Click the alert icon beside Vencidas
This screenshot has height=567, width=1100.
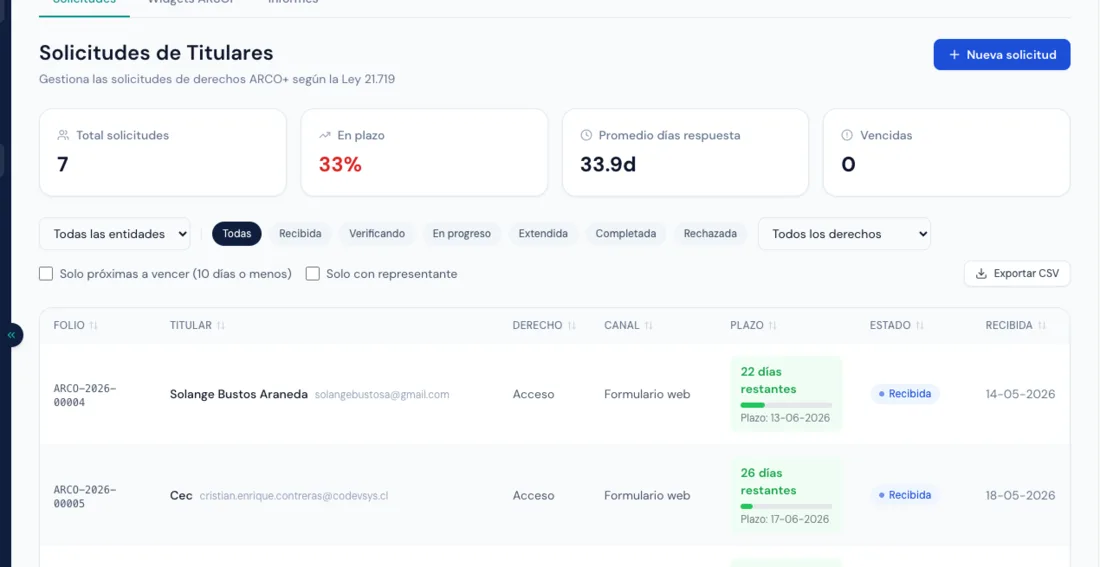coord(847,135)
